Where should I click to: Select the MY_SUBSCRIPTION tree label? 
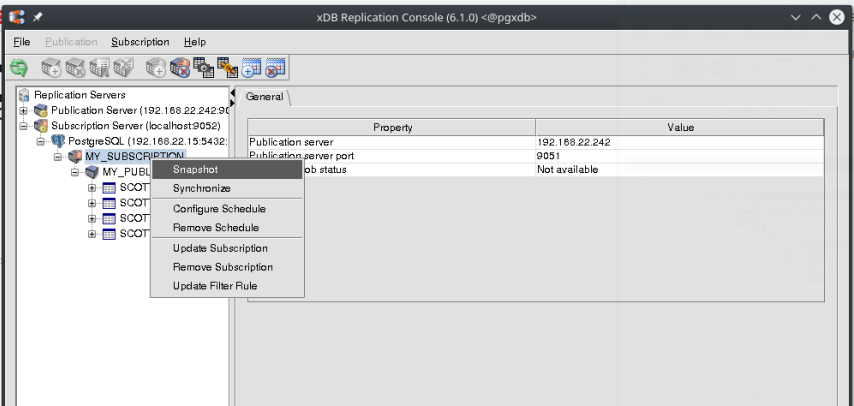135,156
